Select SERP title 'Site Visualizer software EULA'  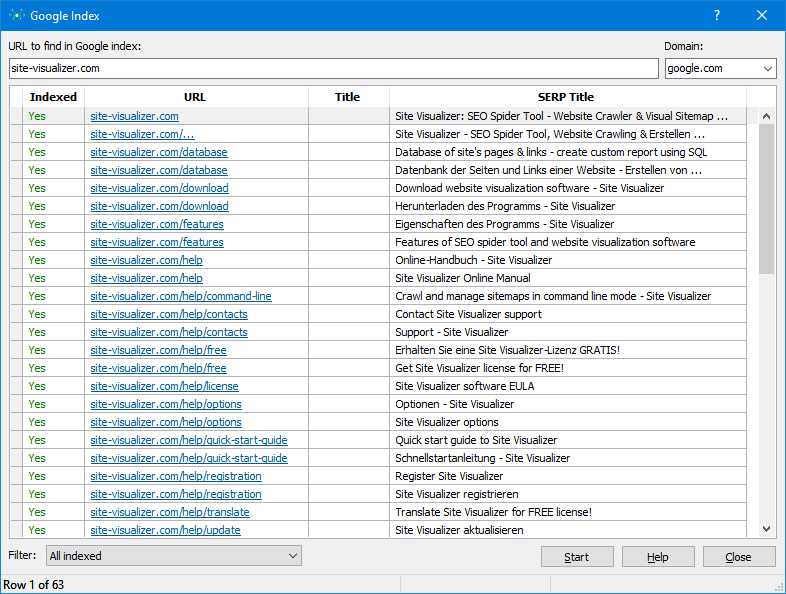coord(465,386)
